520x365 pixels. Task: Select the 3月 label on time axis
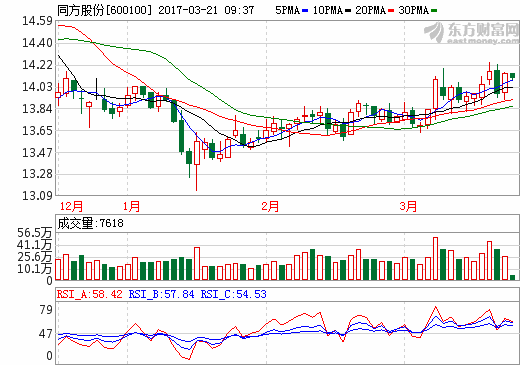[408, 206]
